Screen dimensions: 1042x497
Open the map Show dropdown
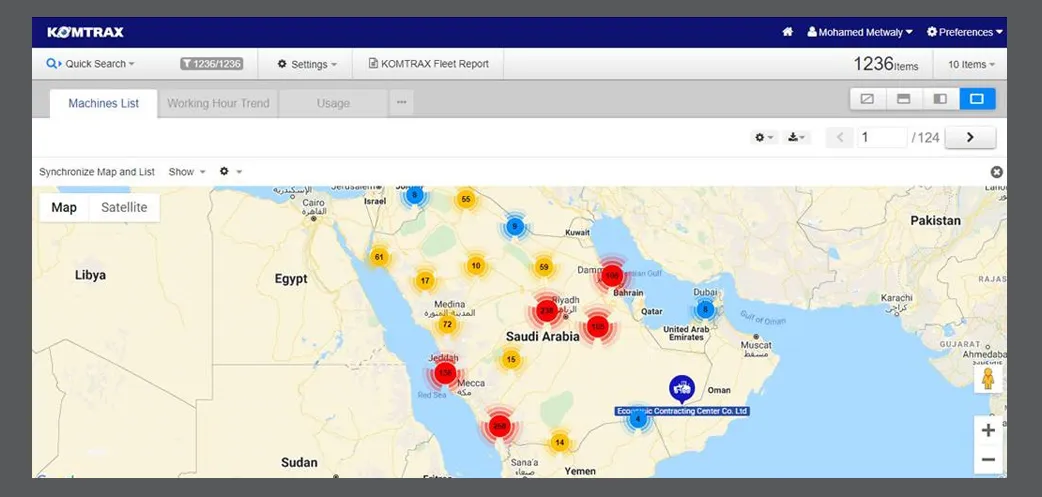point(187,172)
